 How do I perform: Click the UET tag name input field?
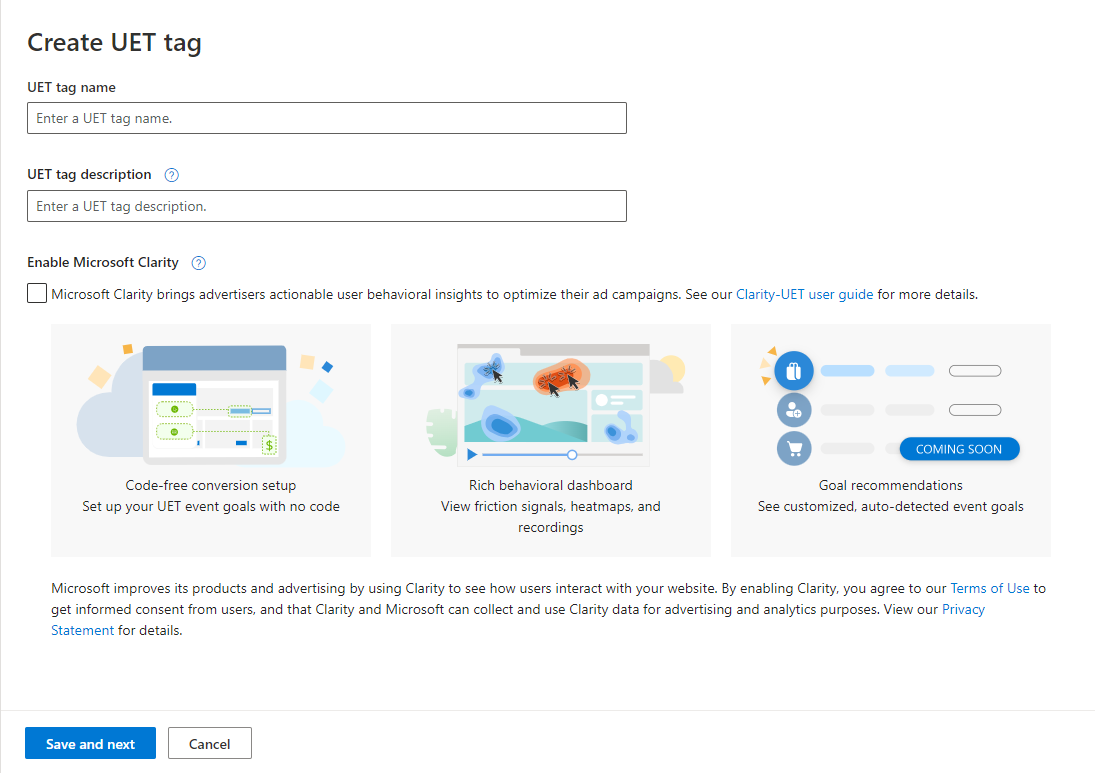(x=327, y=118)
